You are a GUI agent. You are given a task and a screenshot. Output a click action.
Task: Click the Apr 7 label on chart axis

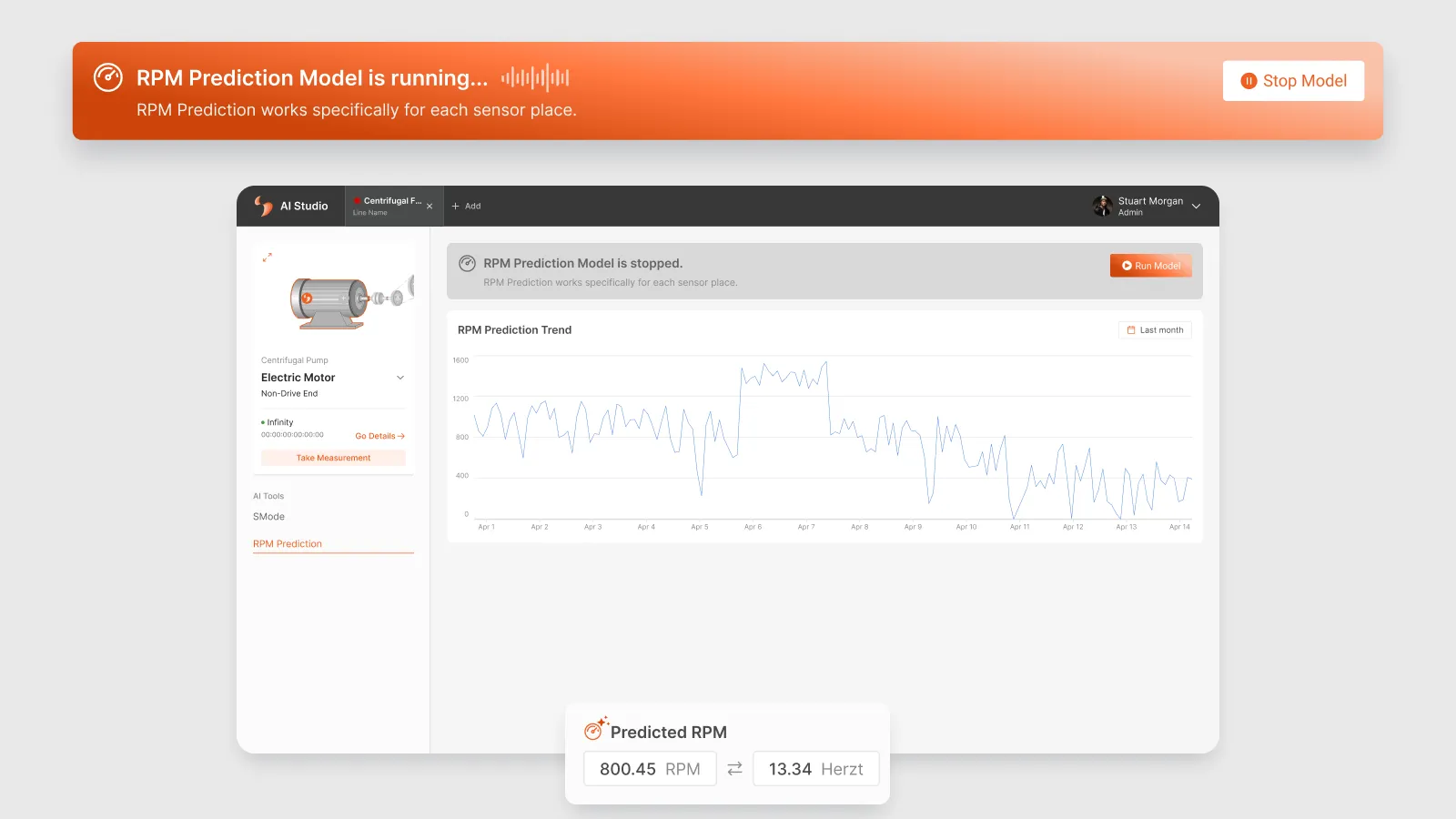(x=806, y=527)
